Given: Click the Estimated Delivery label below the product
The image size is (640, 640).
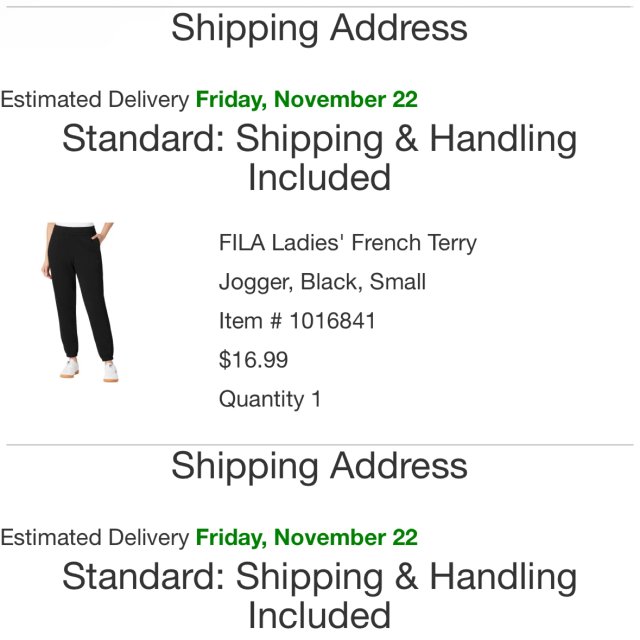Looking at the screenshot, I should (x=94, y=538).
